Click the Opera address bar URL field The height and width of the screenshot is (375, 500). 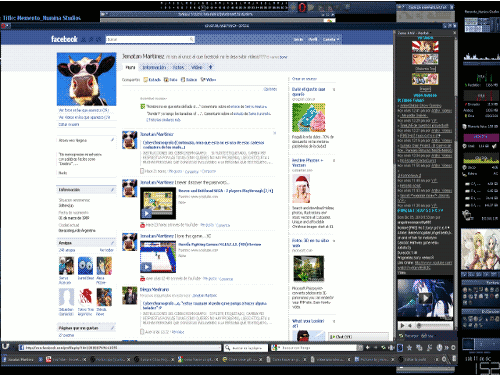point(120,348)
